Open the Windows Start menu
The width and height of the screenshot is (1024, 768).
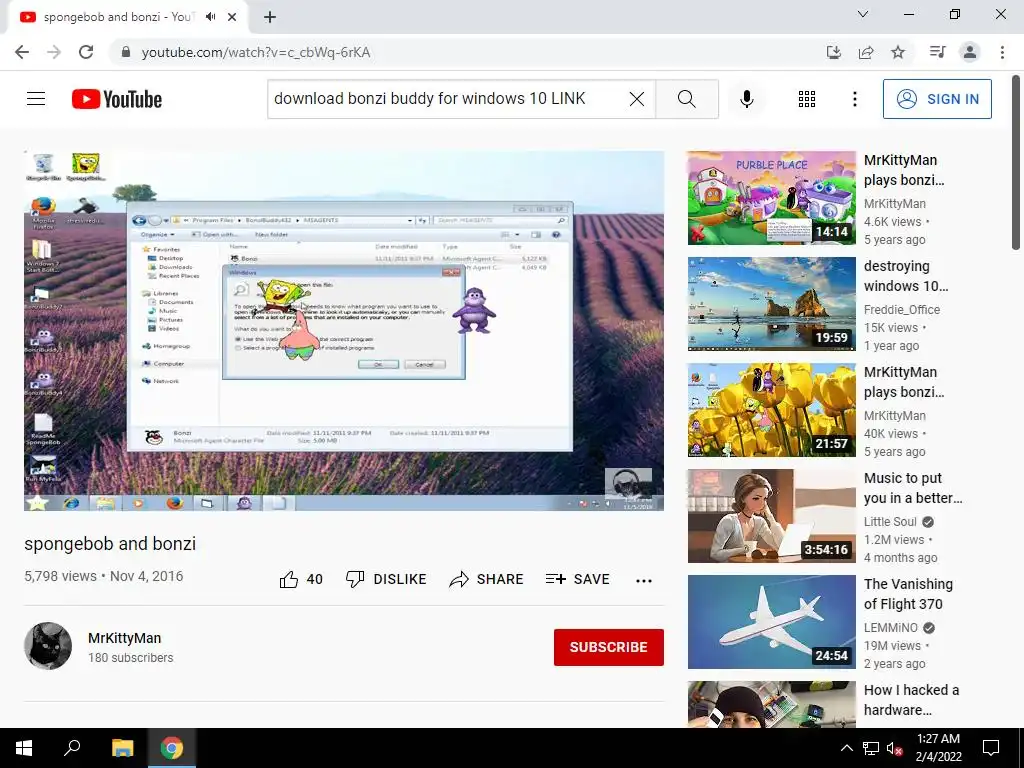tap(24, 748)
